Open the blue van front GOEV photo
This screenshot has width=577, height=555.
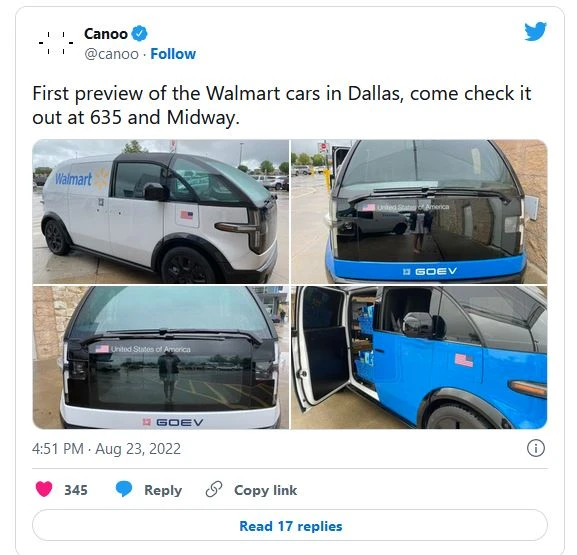pos(419,211)
